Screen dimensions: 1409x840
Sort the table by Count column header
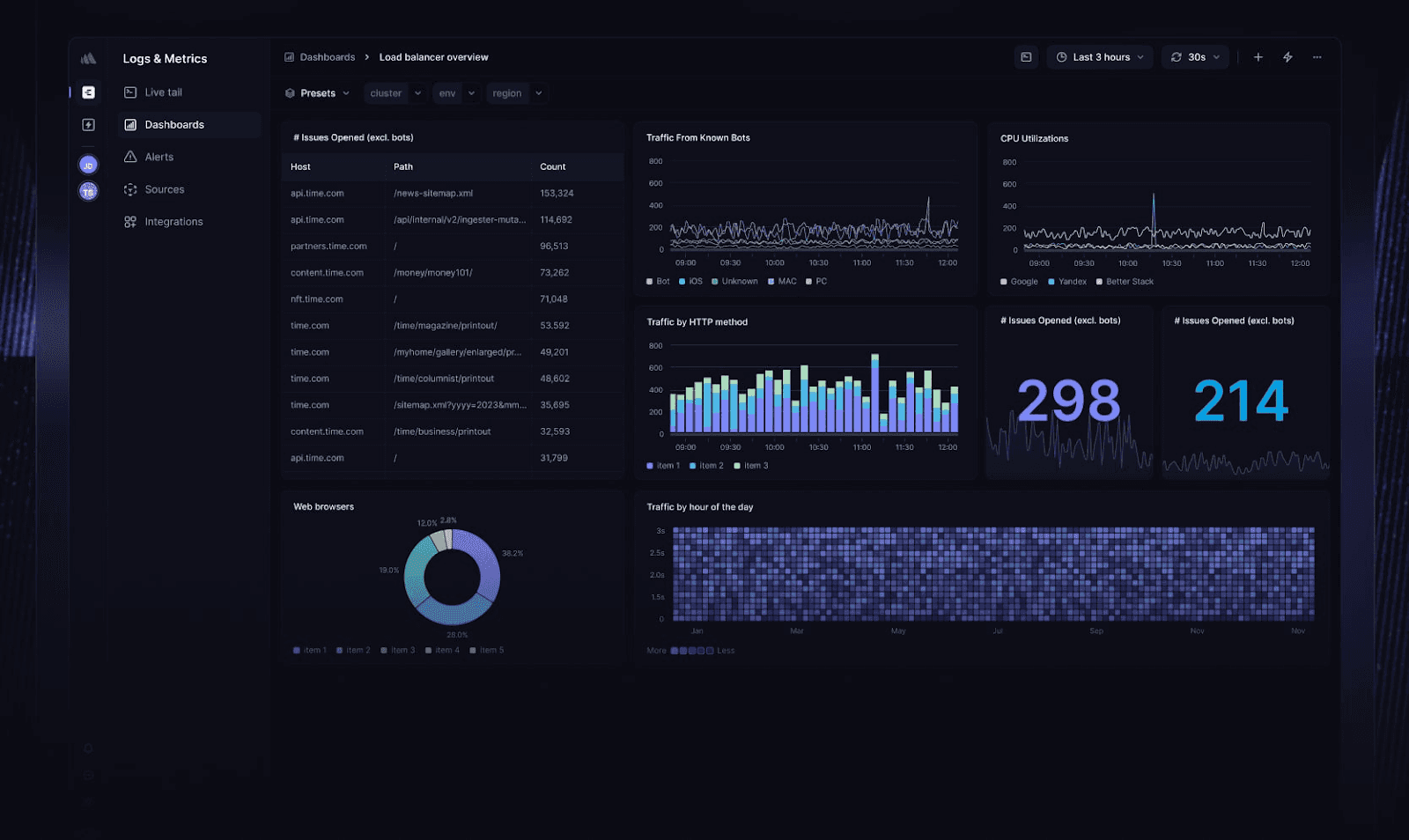[552, 166]
